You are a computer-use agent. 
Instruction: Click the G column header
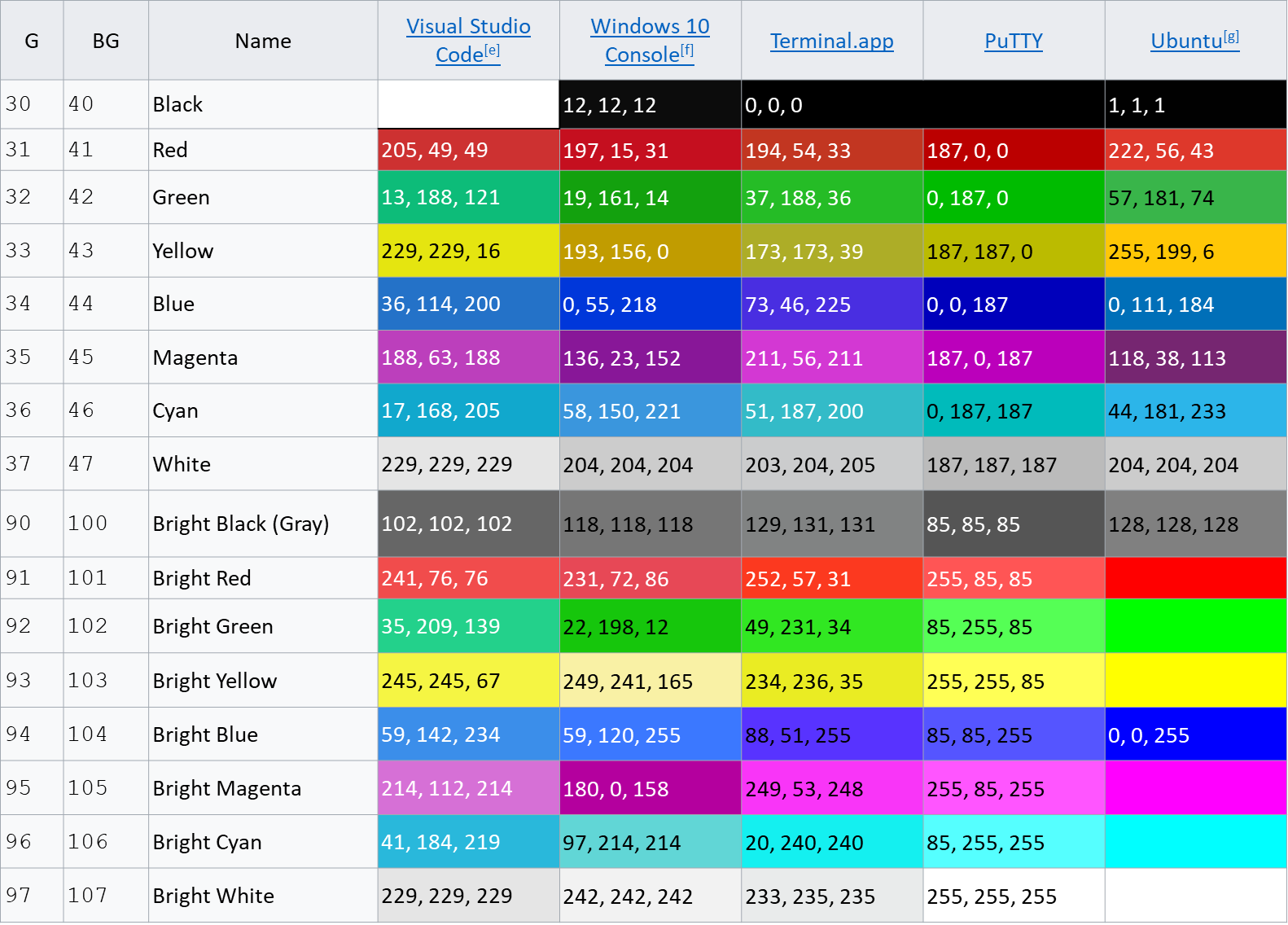32,41
